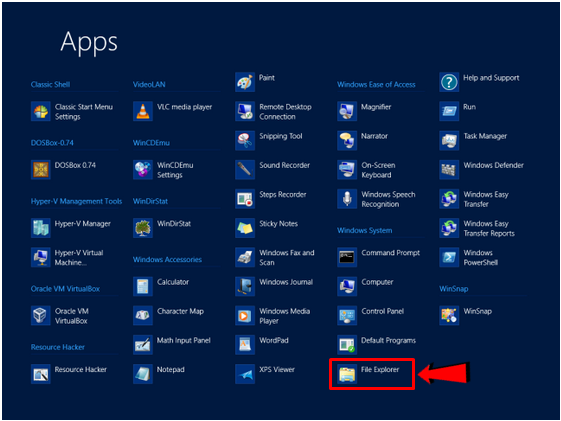Launch Windows Speech Recognition microphone icon

pos(347,199)
